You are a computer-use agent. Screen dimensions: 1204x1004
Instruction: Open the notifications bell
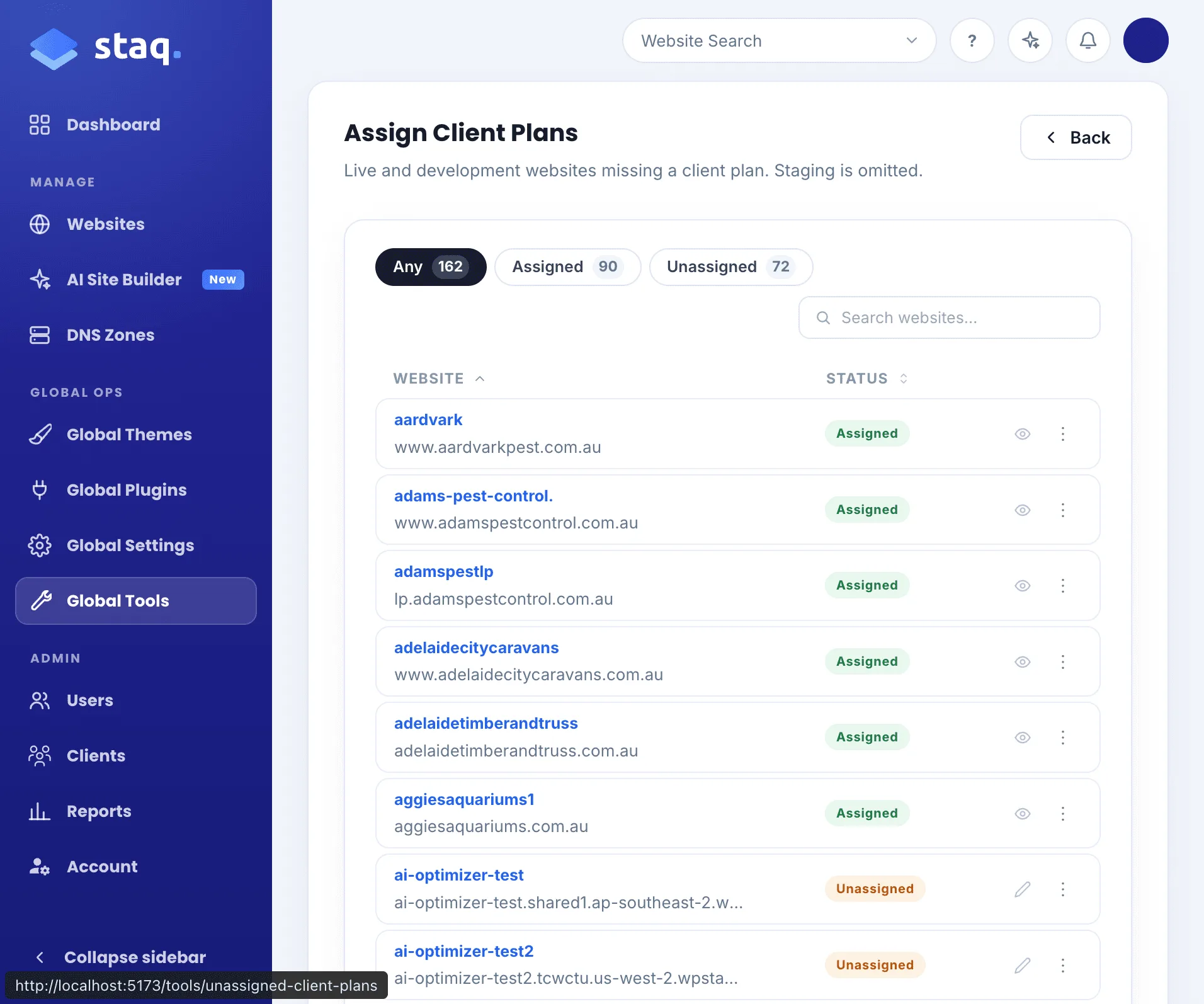1088,40
